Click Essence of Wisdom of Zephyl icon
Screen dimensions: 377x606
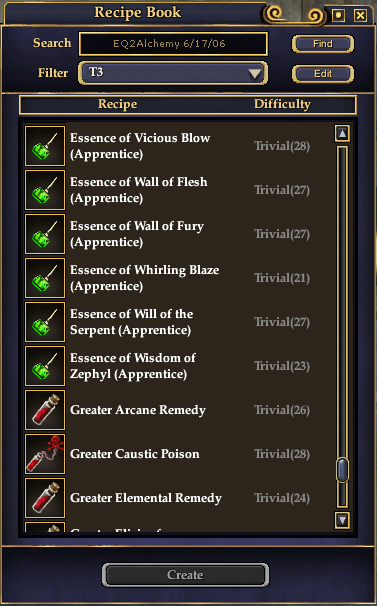45,366
